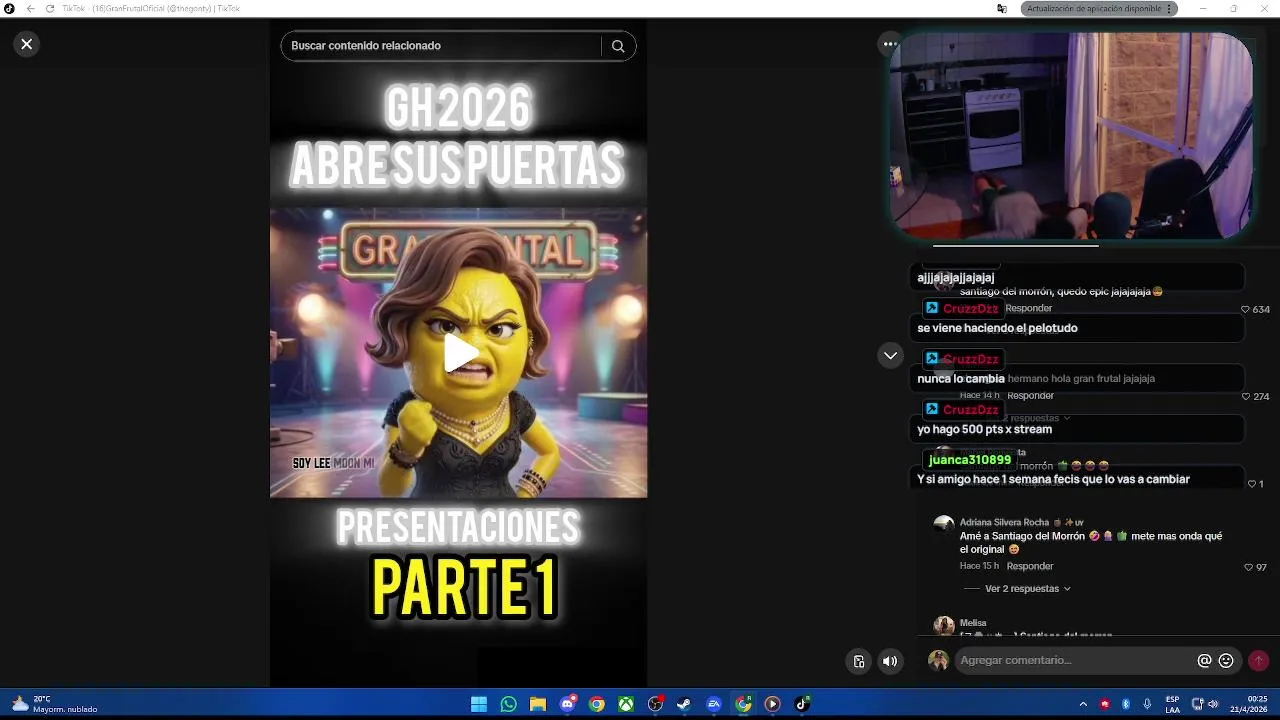Click the Bluetooth icon in the system tray
The width and height of the screenshot is (1280, 720).
click(x=1126, y=704)
